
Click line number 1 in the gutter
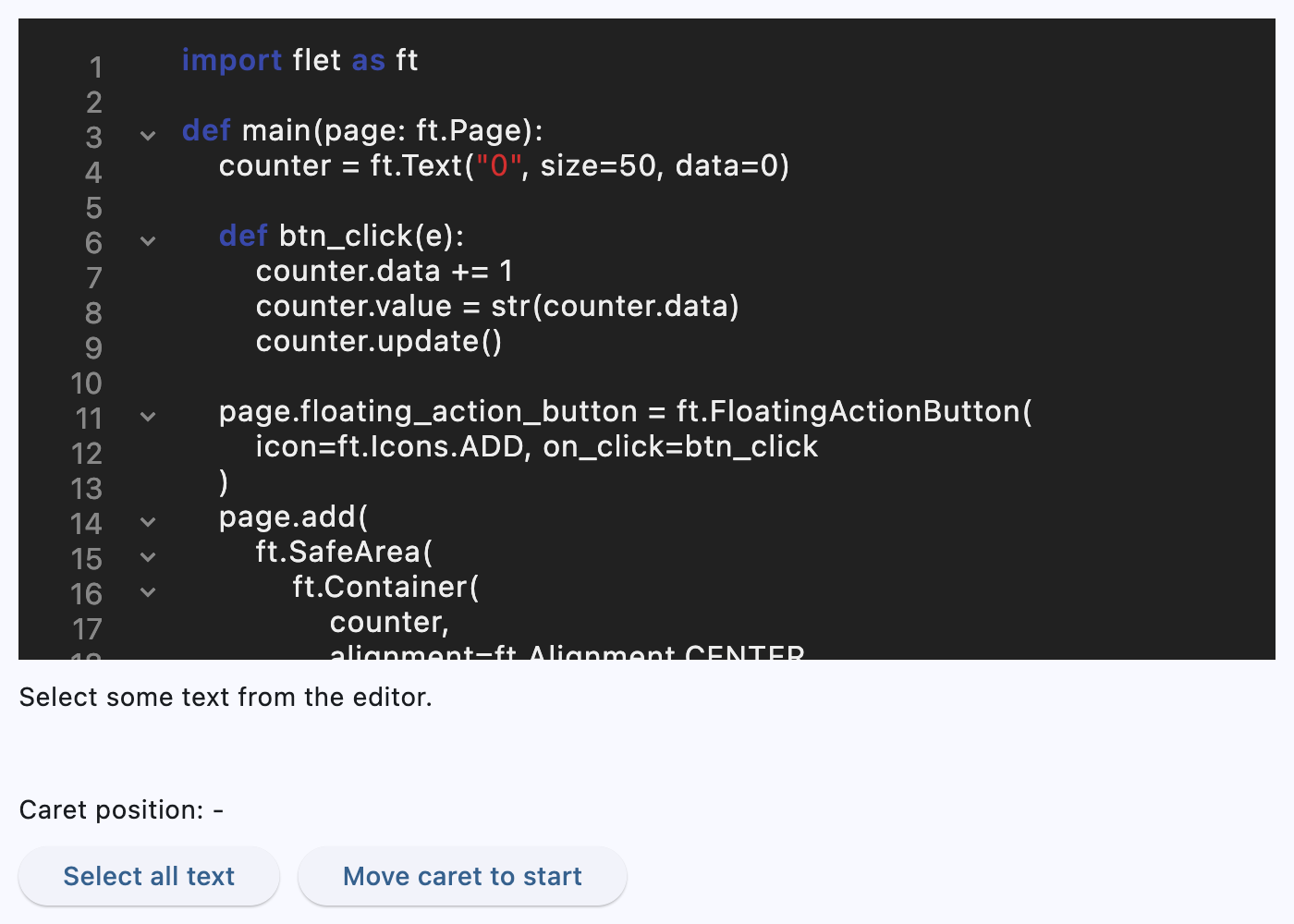pos(93,67)
